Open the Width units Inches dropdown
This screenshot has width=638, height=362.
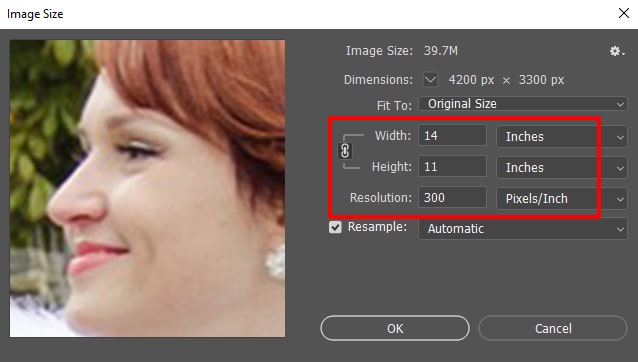(562, 136)
